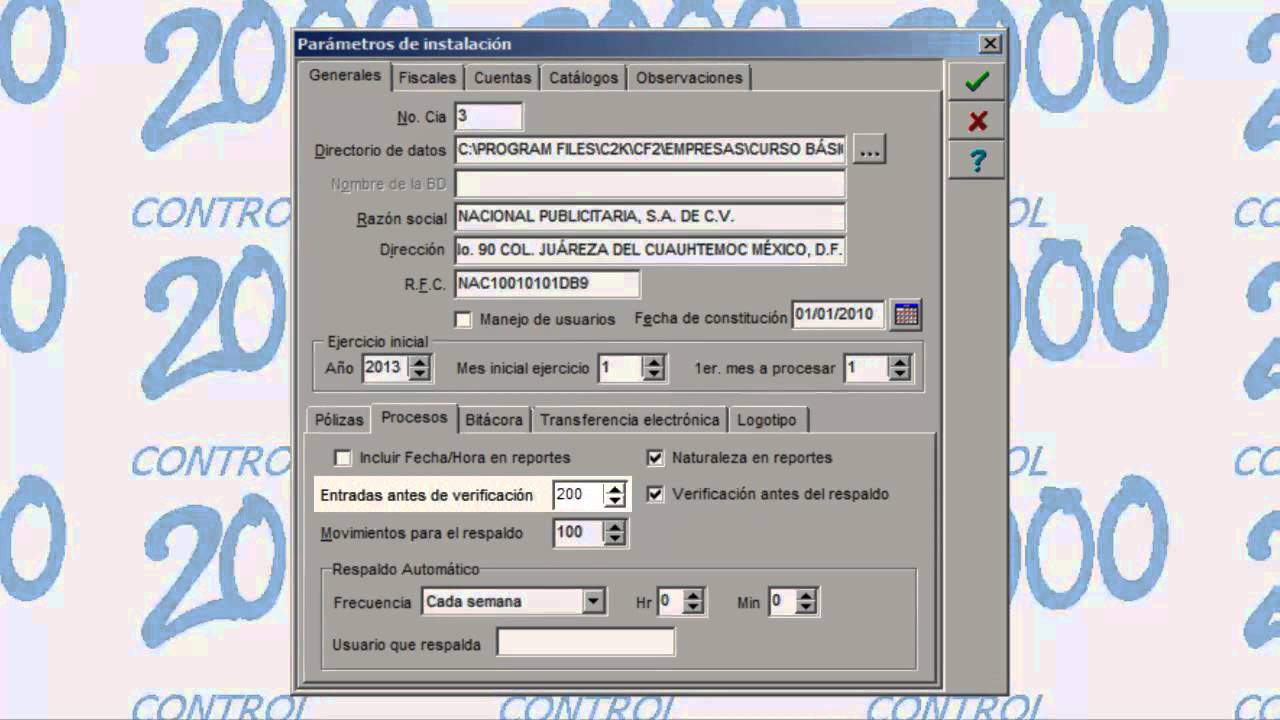Click Entradas antes de verificación spinner
This screenshot has height=720, width=1280.
(615, 495)
